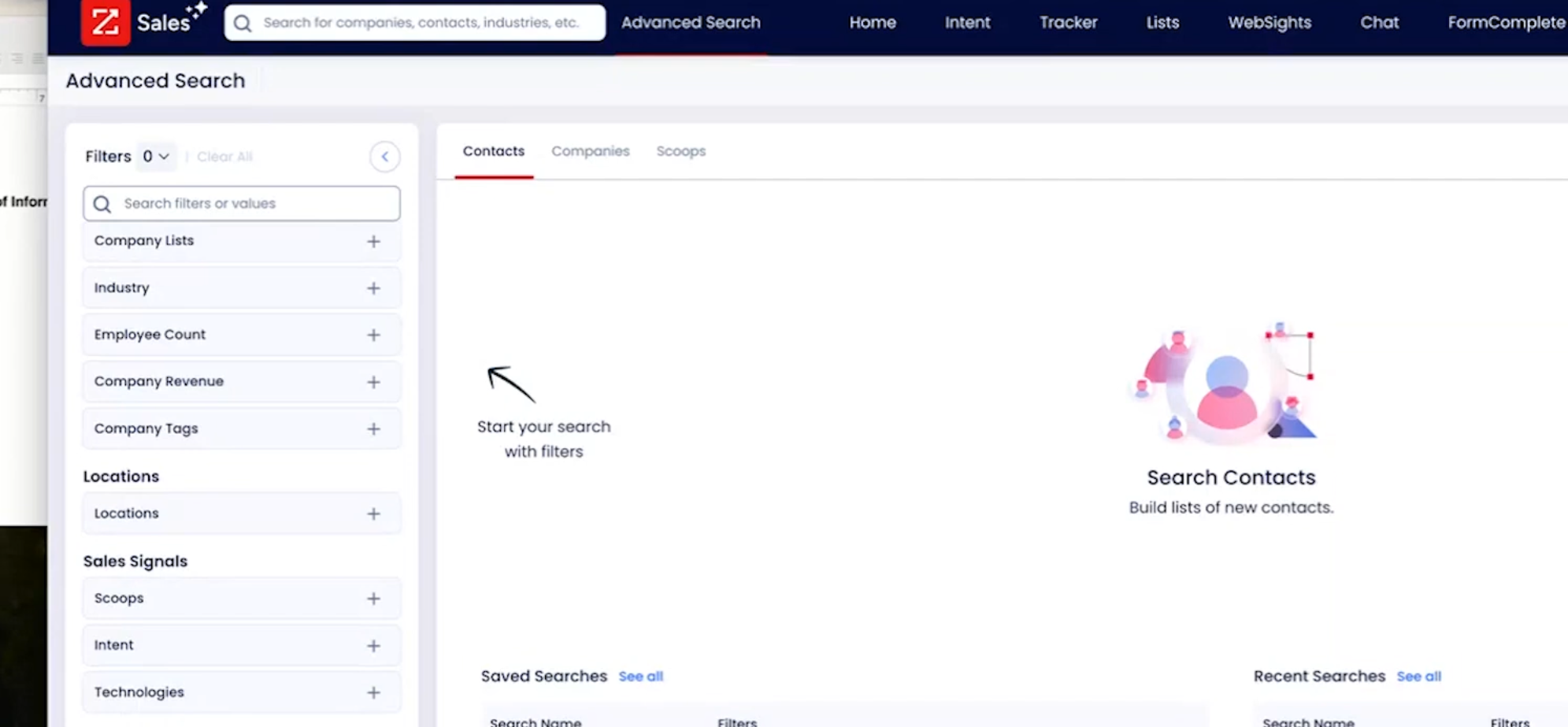Click the plus icon beside Technologies
The width and height of the screenshot is (1568, 727).
coord(374,692)
